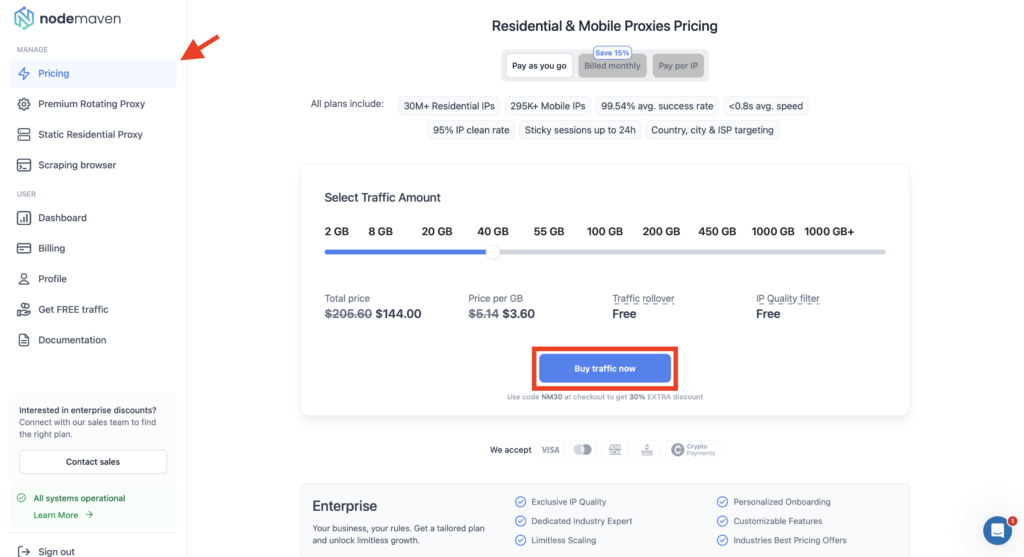Image resolution: width=1024 pixels, height=557 pixels.
Task: Choose 450 GB traffic amount
Action: (717, 232)
